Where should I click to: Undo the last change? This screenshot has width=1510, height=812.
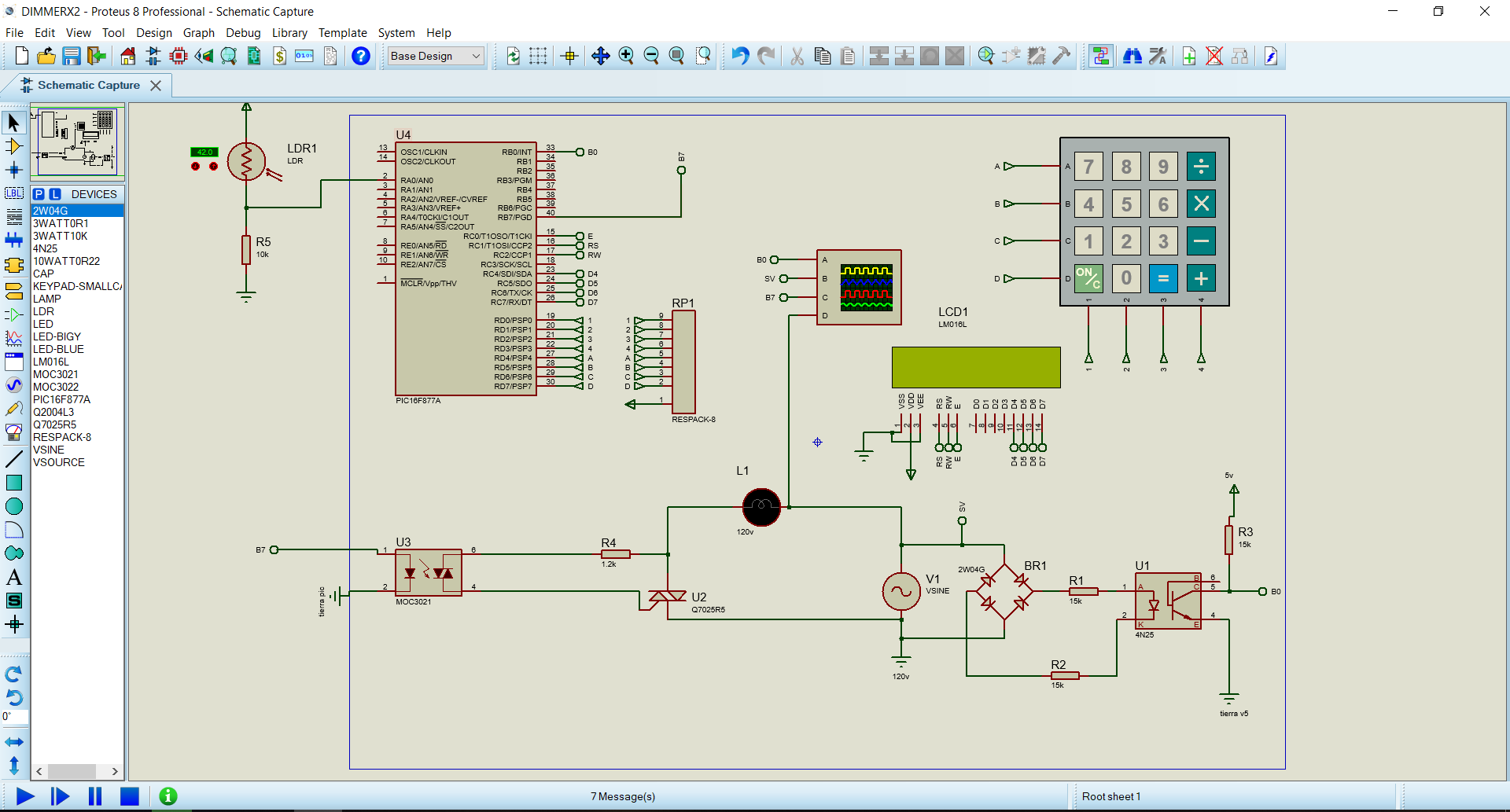[x=740, y=56]
